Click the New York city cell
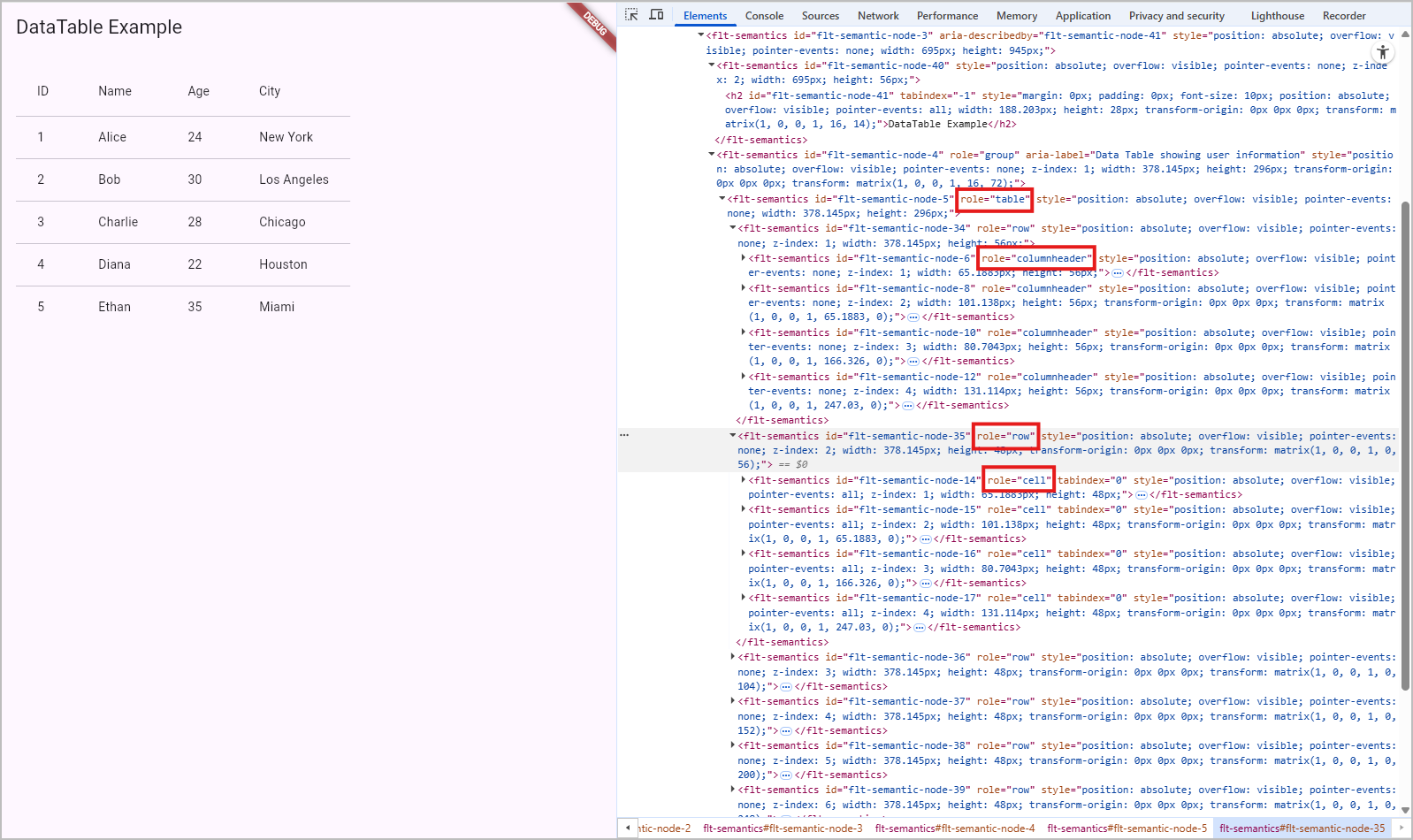Viewport: 1413px width, 840px height. [x=286, y=137]
